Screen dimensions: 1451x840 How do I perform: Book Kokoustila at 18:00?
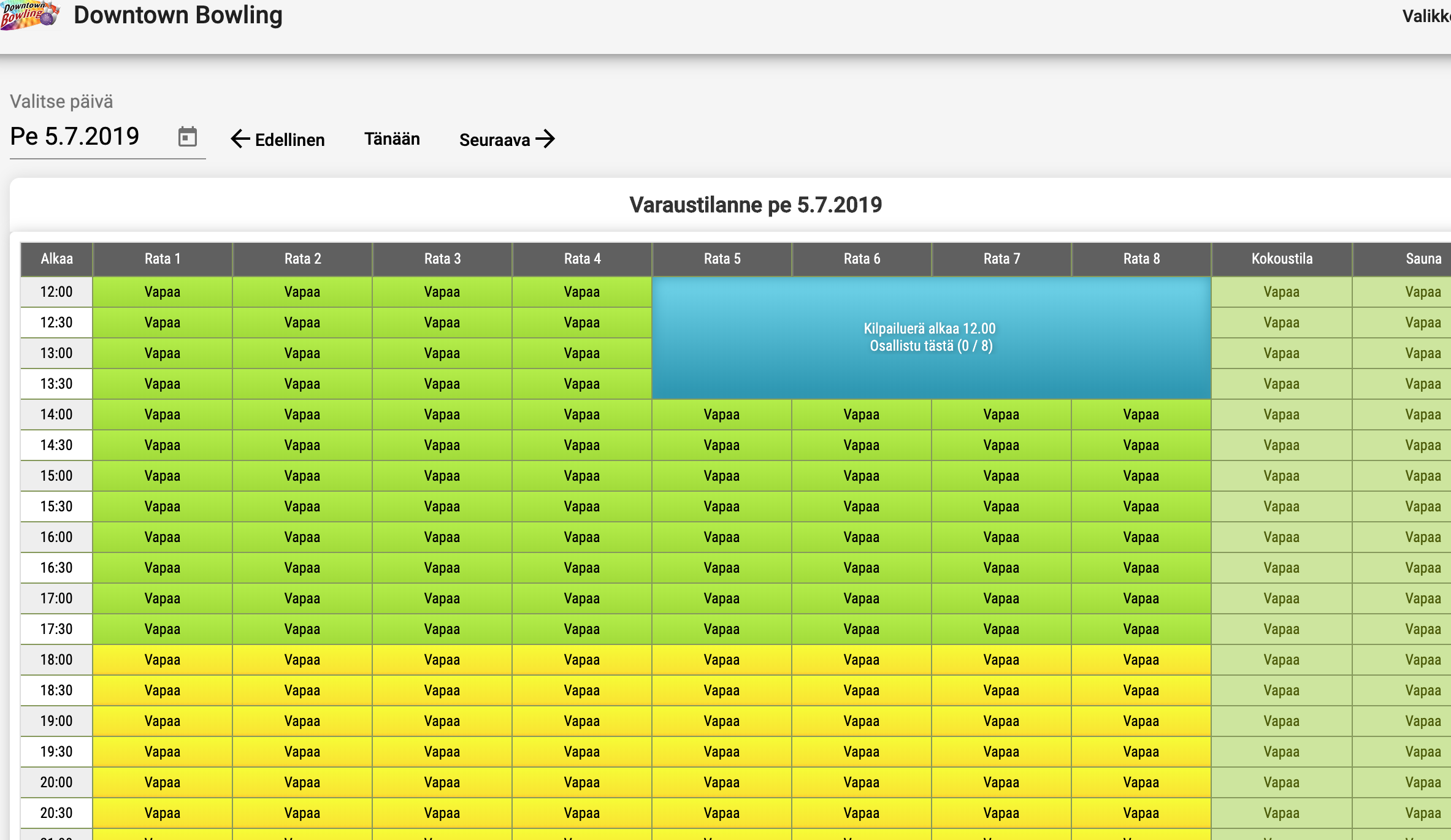point(1282,660)
